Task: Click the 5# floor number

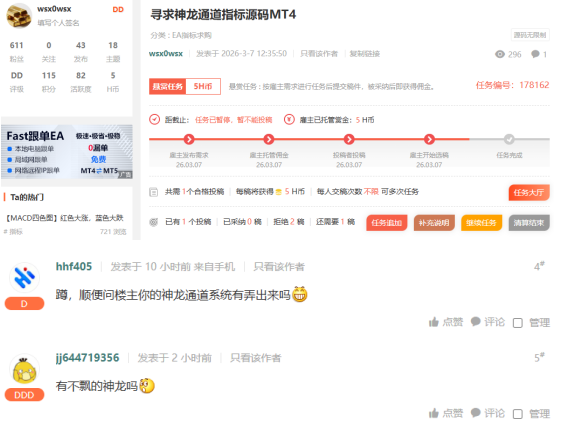Action: coord(540,358)
